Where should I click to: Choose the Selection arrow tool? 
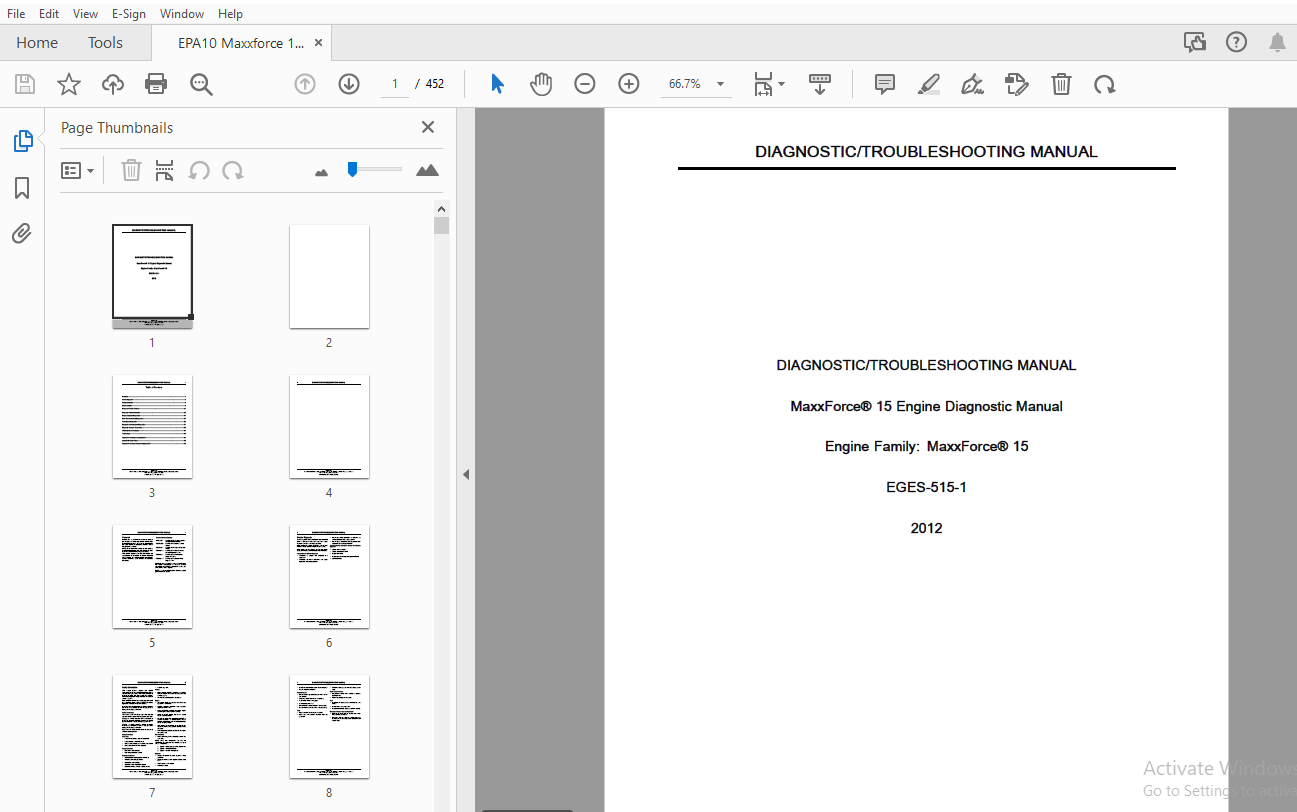[497, 84]
